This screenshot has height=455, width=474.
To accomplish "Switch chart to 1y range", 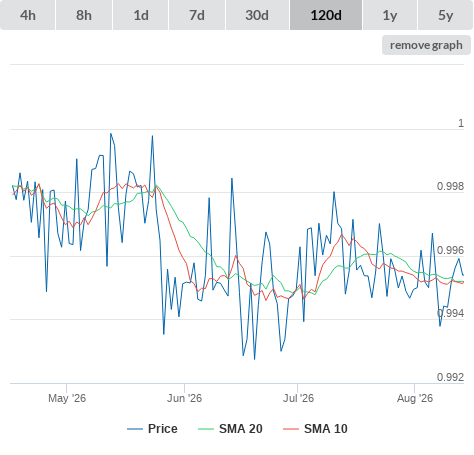I will [390, 15].
